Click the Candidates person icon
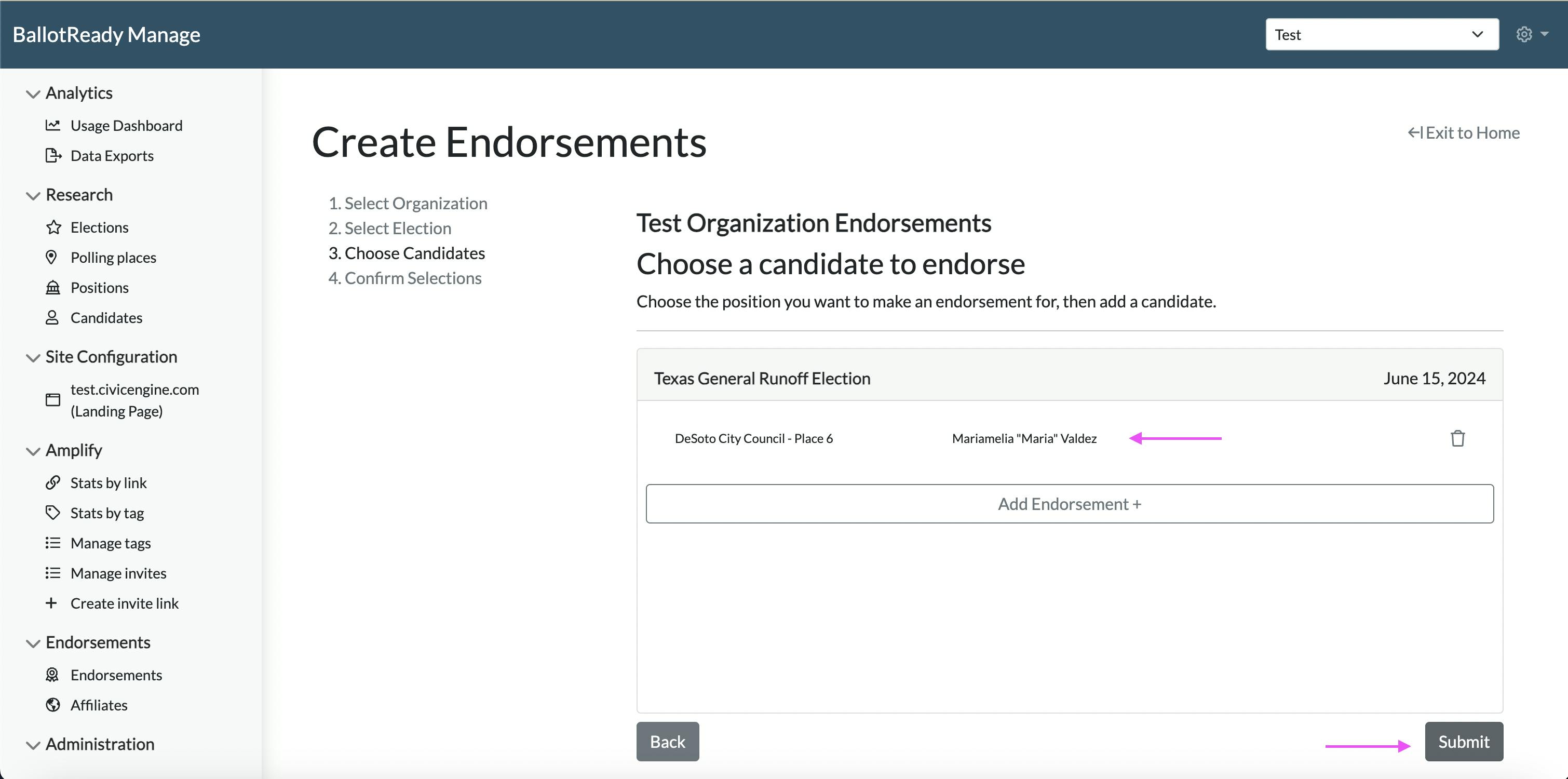1568x779 pixels. click(x=52, y=317)
